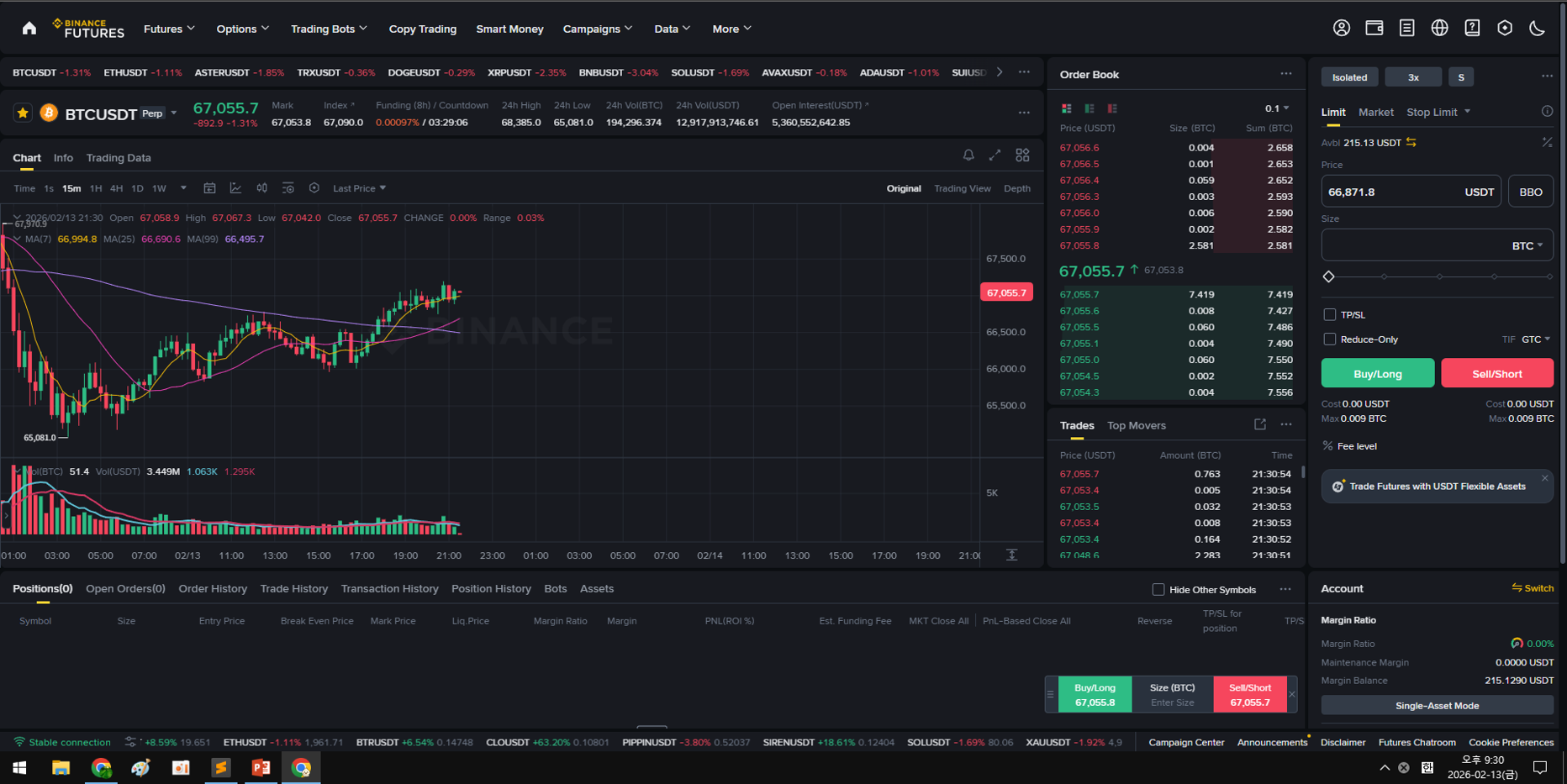The height and width of the screenshot is (784, 1567).
Task: Enable the Reduce-Only checkbox
Action: pyautogui.click(x=1329, y=339)
